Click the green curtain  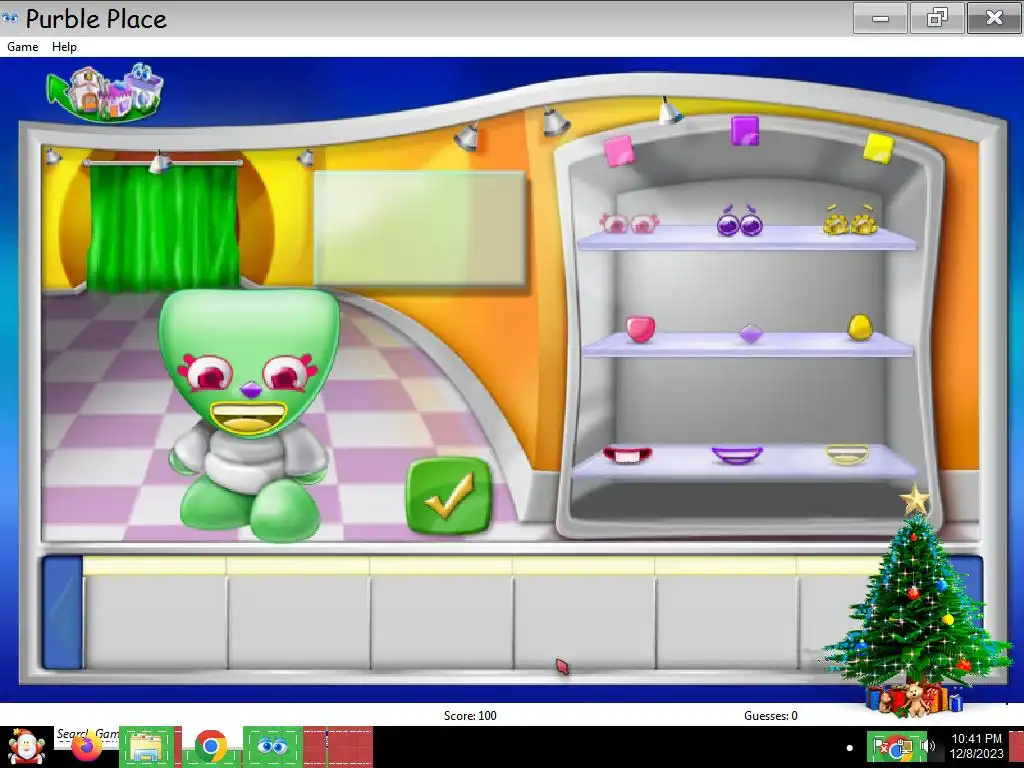click(163, 227)
